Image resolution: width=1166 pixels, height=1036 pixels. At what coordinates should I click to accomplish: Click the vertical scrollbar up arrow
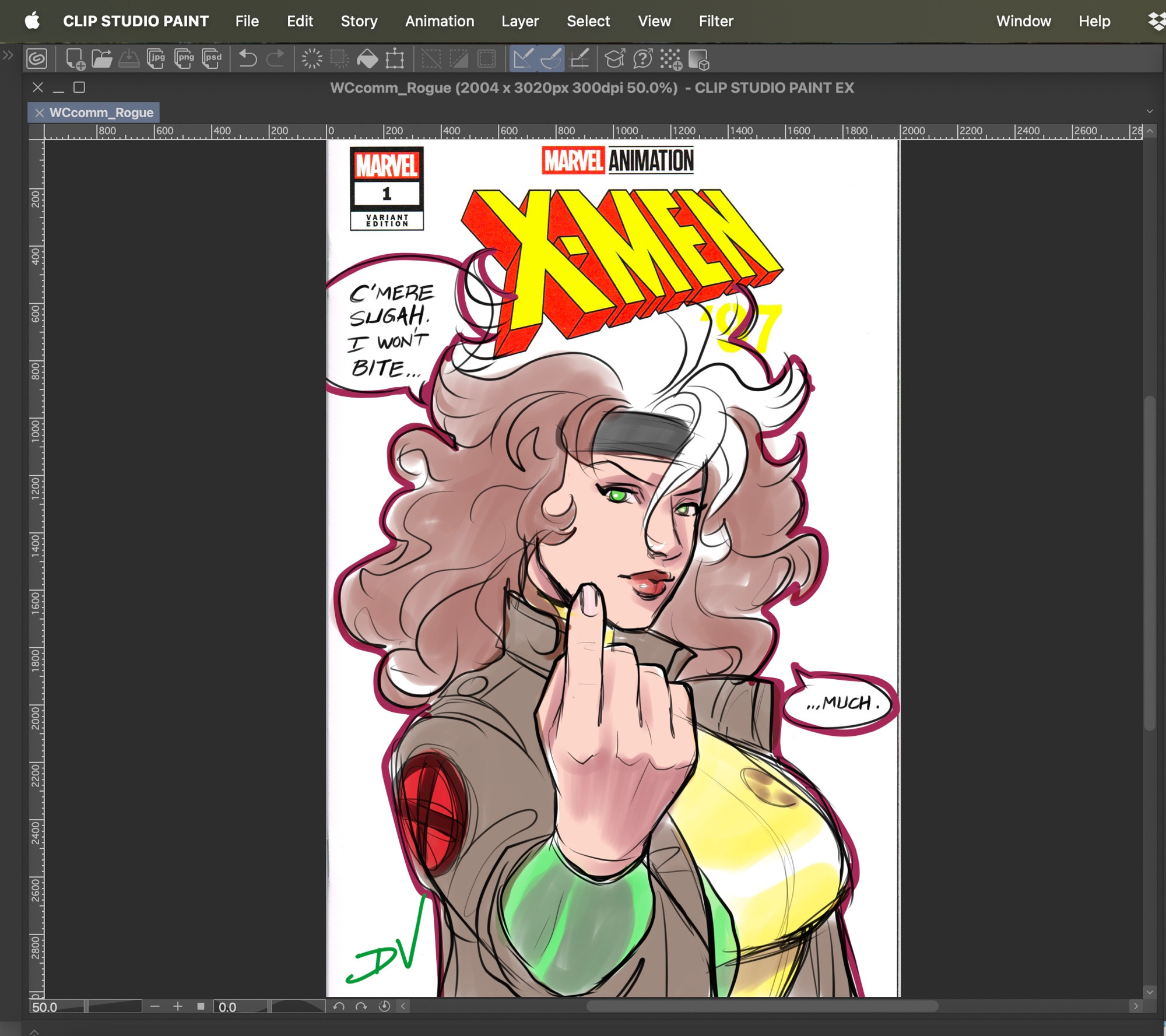(1150, 132)
